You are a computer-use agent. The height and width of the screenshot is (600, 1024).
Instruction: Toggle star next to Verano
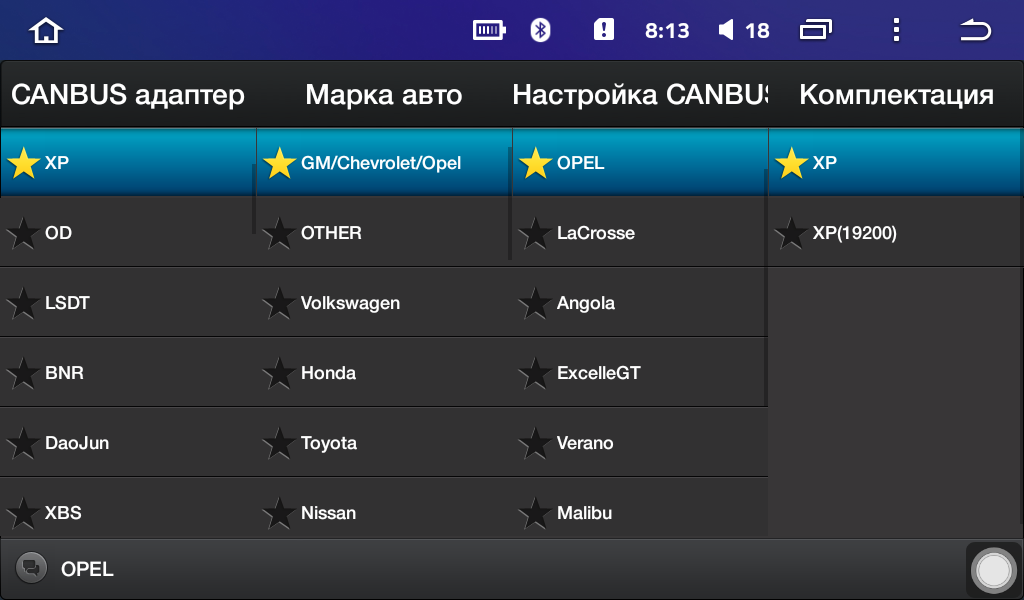click(x=535, y=443)
